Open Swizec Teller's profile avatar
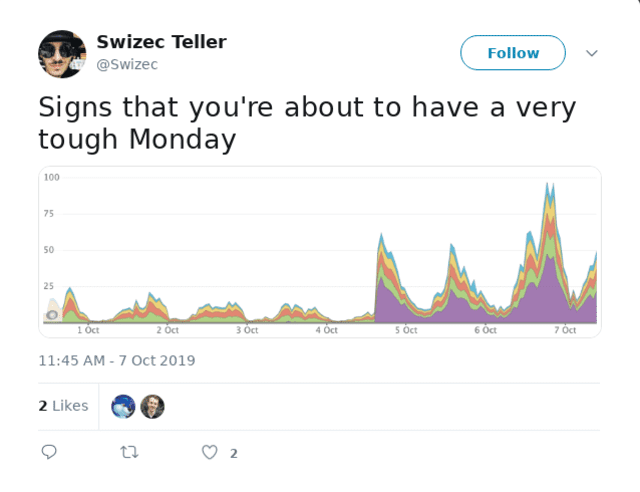Screen dimensions: 640x492 [x=62, y=54]
